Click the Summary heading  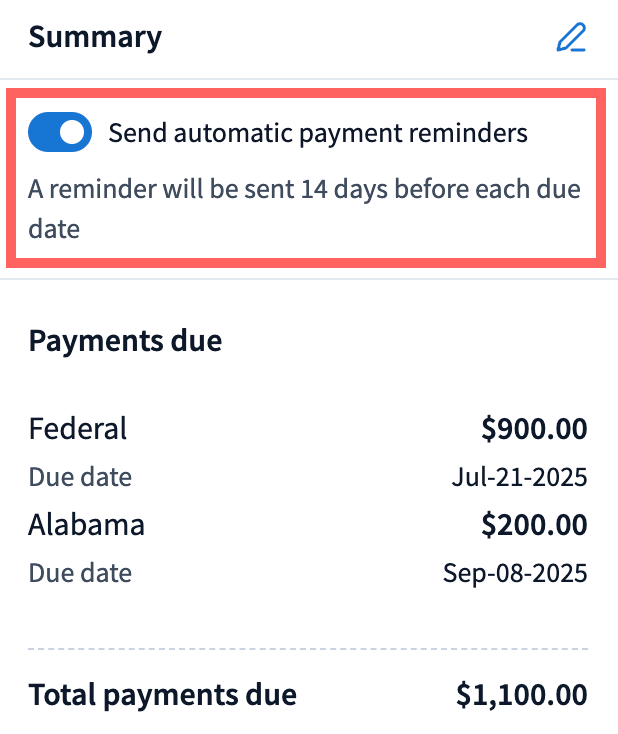point(95,38)
